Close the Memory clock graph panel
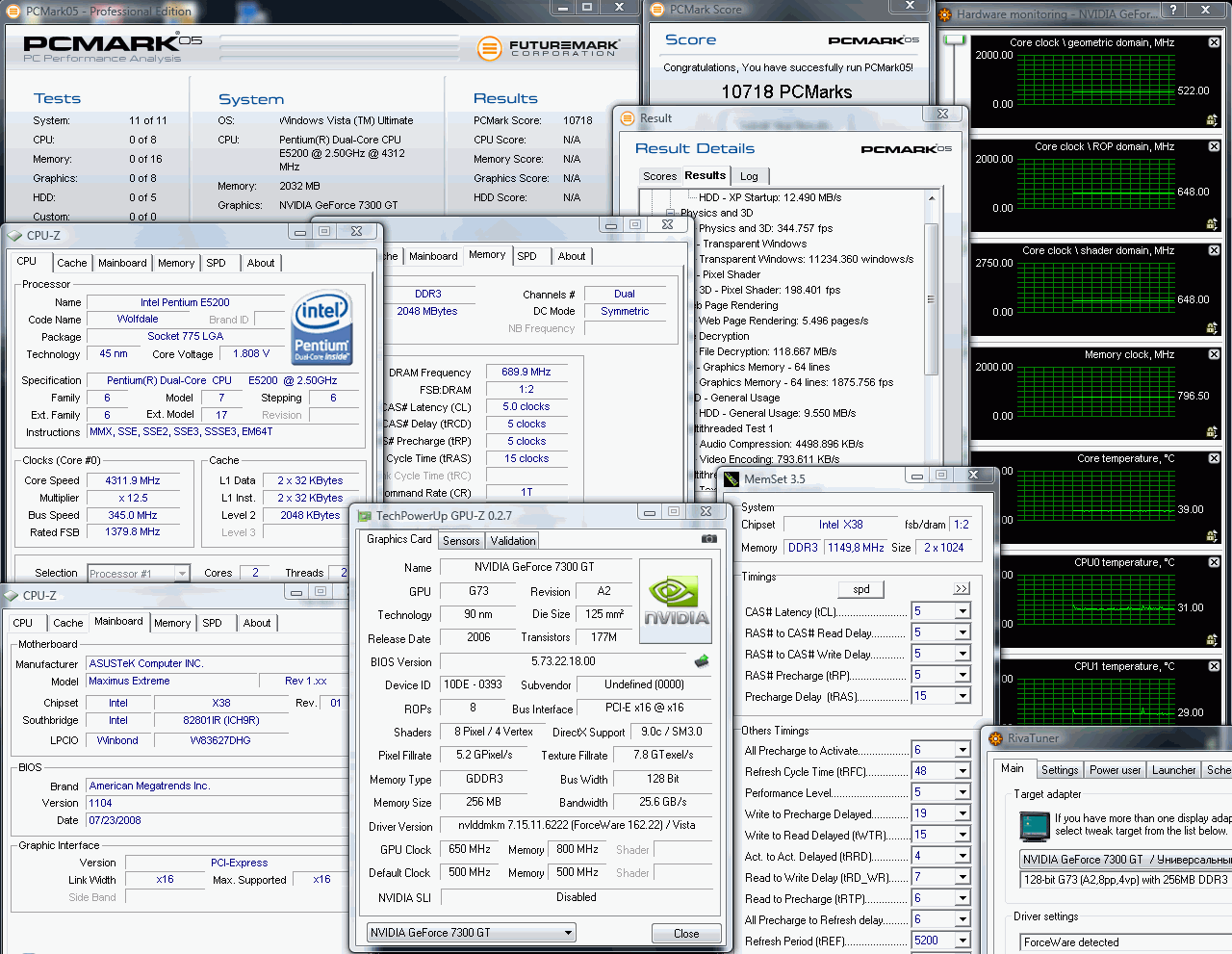The image size is (1232, 954). click(x=1214, y=354)
